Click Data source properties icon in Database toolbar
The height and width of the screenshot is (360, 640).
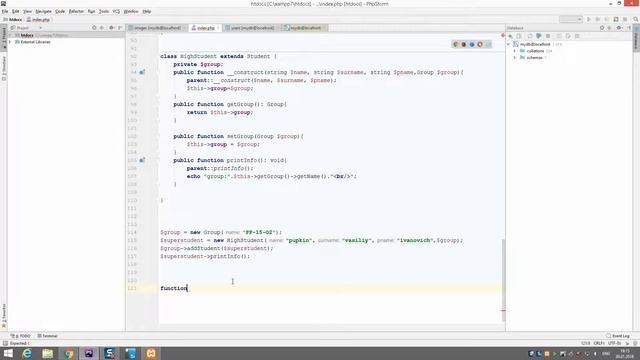pyautogui.click(x=539, y=36)
